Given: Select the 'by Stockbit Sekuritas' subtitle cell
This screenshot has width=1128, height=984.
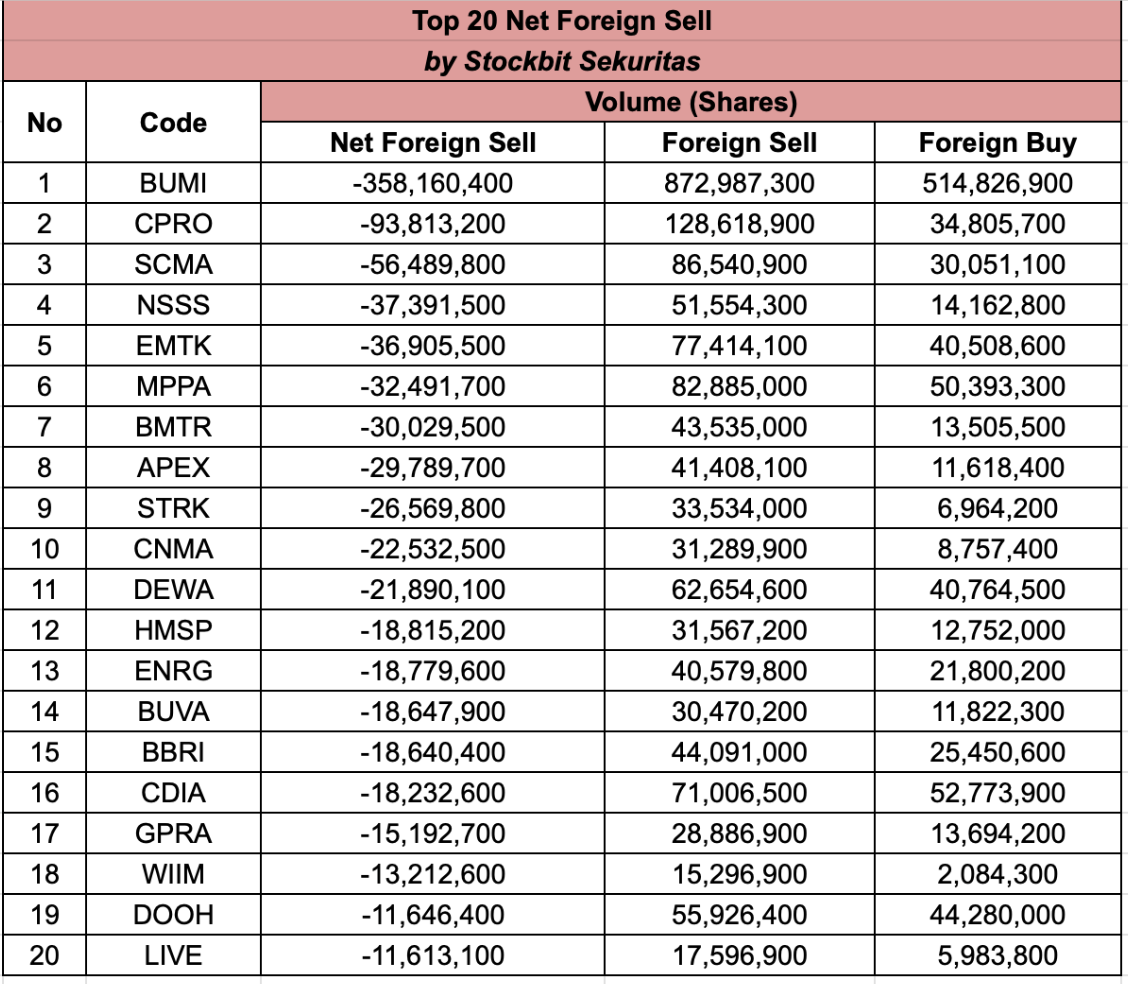Looking at the screenshot, I should pos(563,61).
